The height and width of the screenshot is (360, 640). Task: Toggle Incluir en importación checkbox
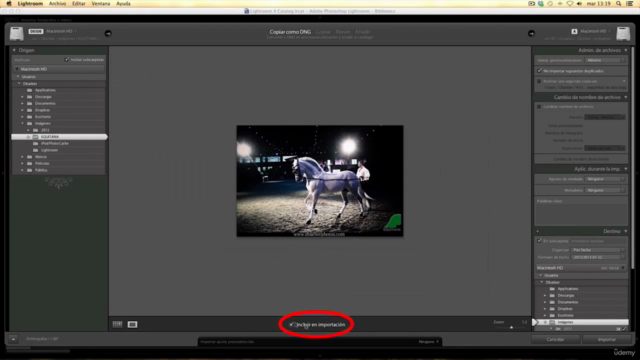(x=292, y=325)
